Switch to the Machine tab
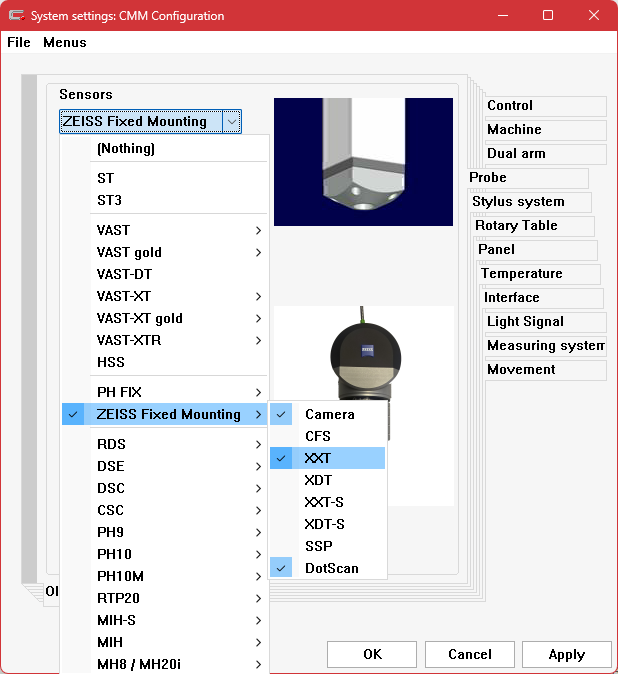Image resolution: width=618 pixels, height=674 pixels. click(x=545, y=130)
